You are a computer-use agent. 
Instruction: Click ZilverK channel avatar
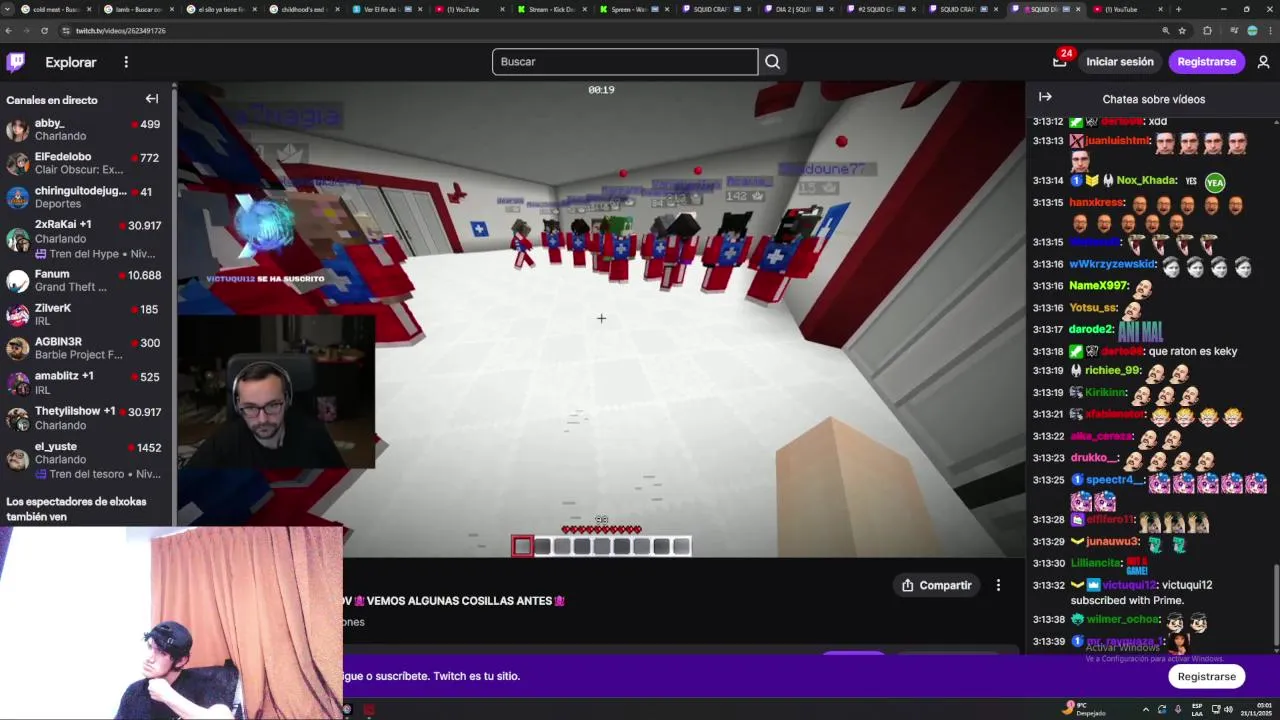tap(18, 315)
